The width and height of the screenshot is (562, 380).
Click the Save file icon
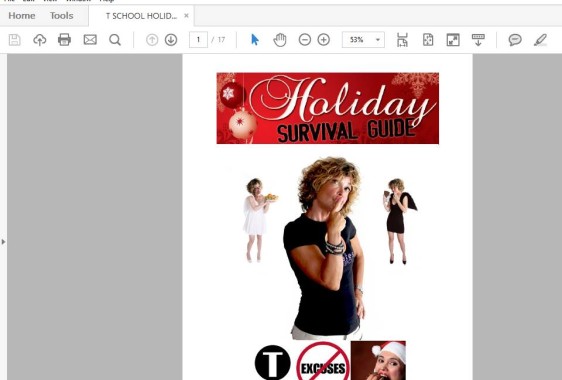coord(14,40)
